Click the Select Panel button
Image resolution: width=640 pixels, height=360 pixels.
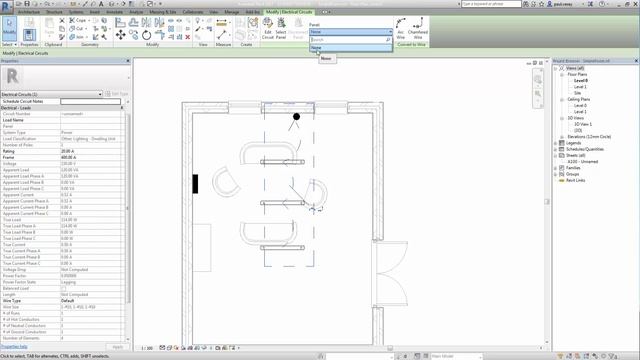coord(281,29)
